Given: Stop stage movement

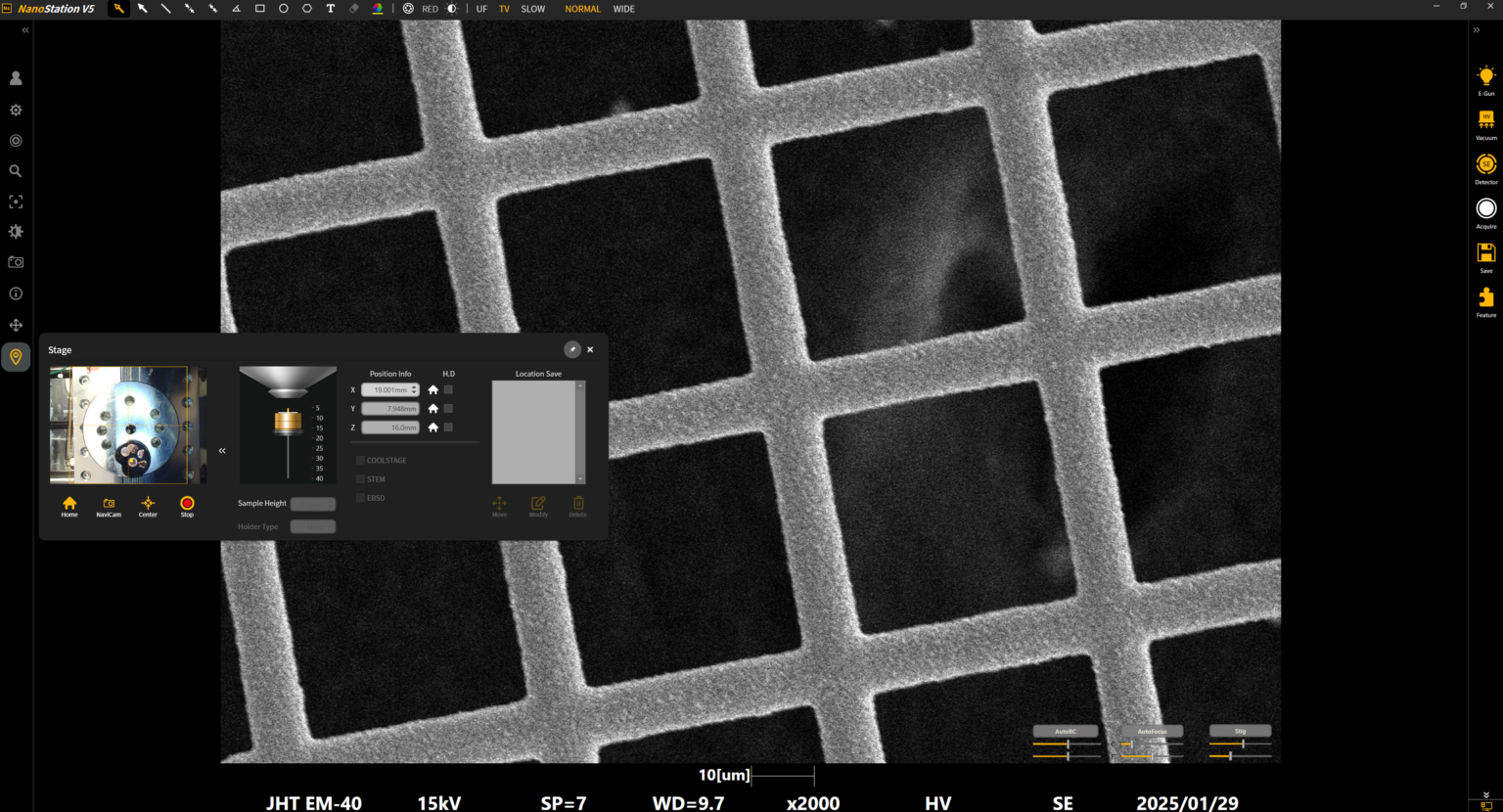Looking at the screenshot, I should (187, 507).
